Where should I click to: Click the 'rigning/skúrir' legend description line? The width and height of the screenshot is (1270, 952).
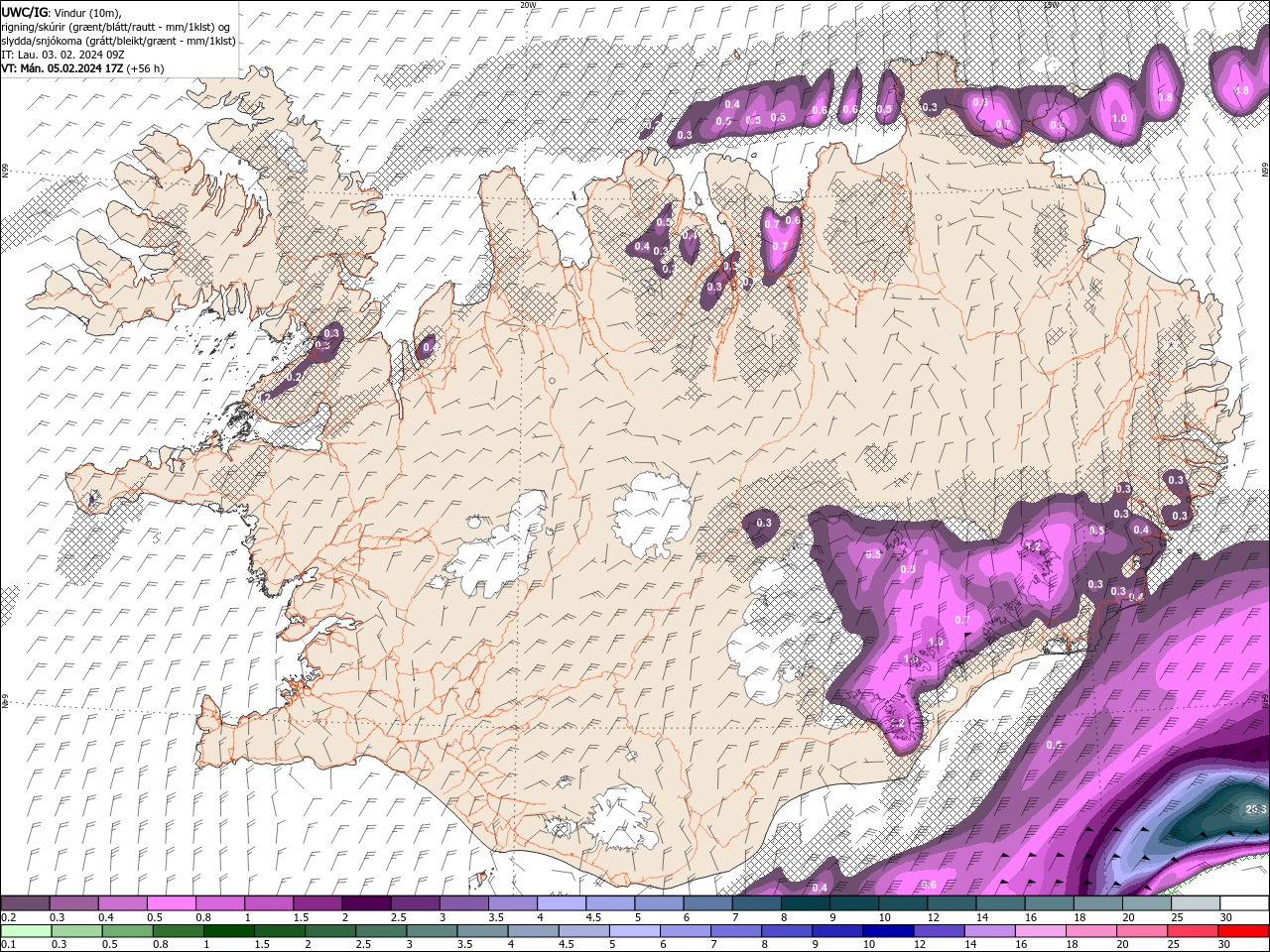tap(116, 27)
